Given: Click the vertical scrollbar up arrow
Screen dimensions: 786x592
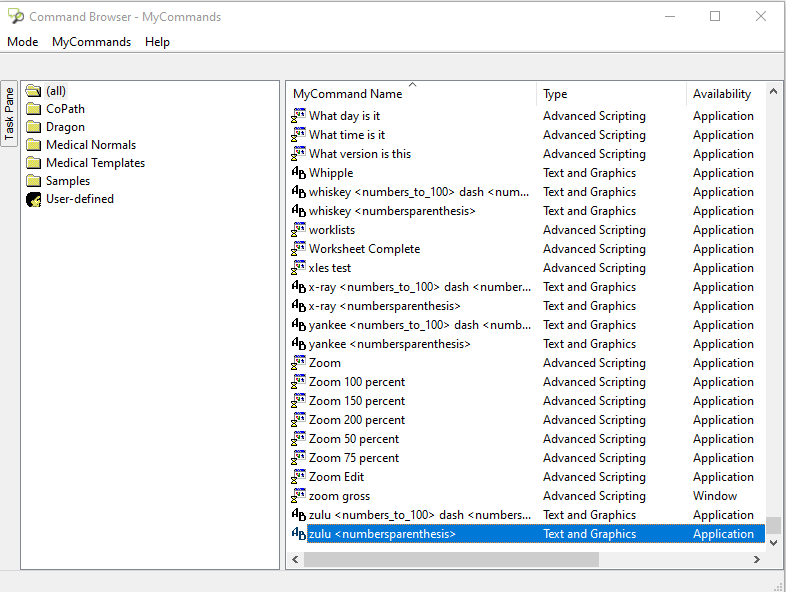Looking at the screenshot, I should 773,91.
